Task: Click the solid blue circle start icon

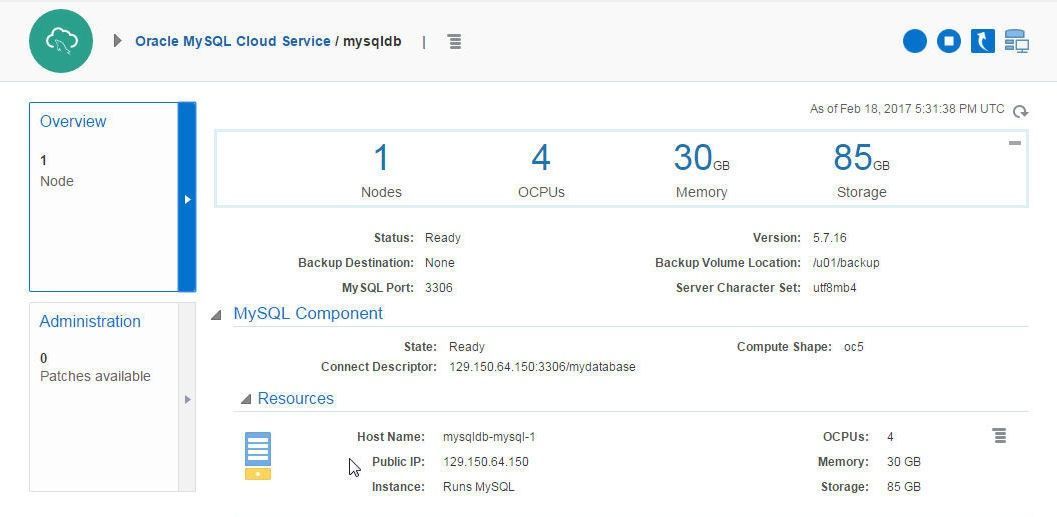Action: [915, 41]
